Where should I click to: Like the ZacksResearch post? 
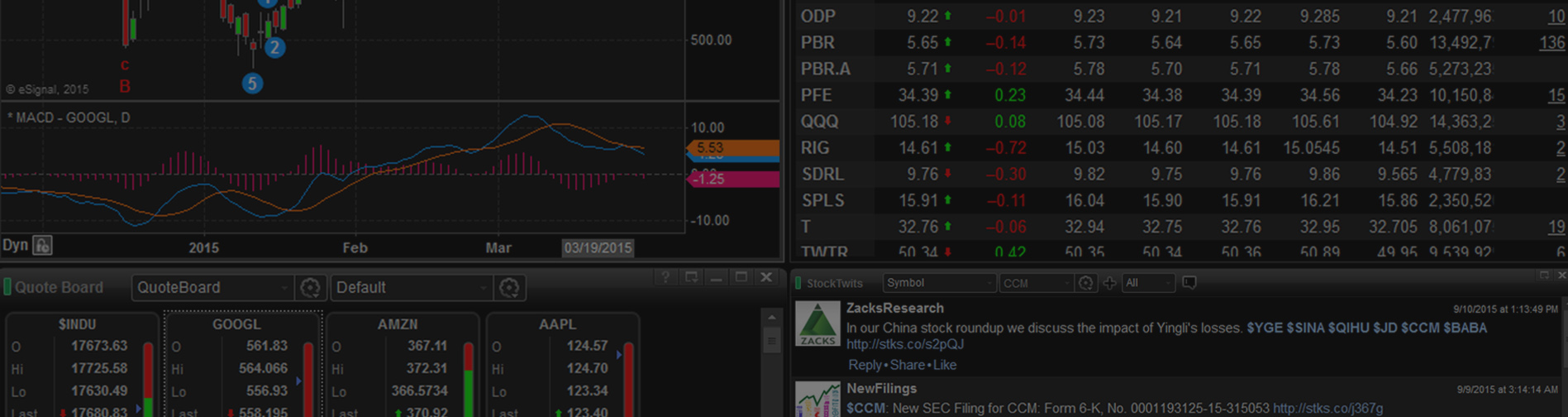tap(944, 365)
